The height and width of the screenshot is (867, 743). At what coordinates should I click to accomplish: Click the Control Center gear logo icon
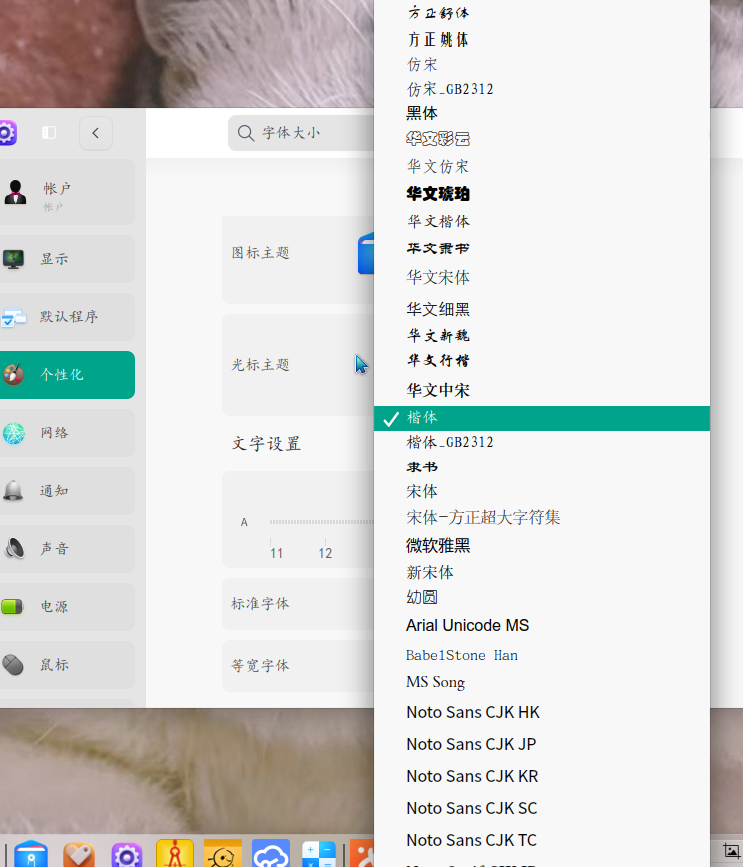coord(7,133)
